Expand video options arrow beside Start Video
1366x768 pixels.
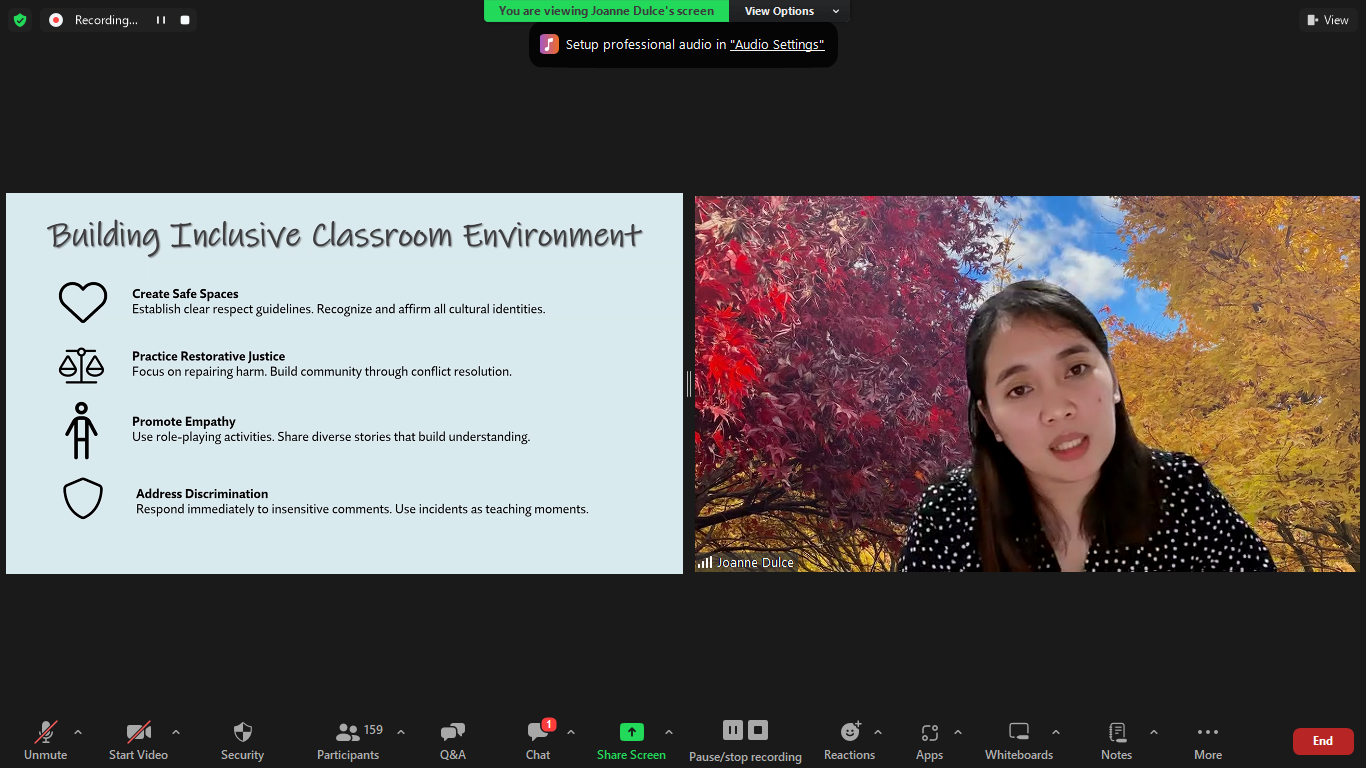(x=176, y=732)
